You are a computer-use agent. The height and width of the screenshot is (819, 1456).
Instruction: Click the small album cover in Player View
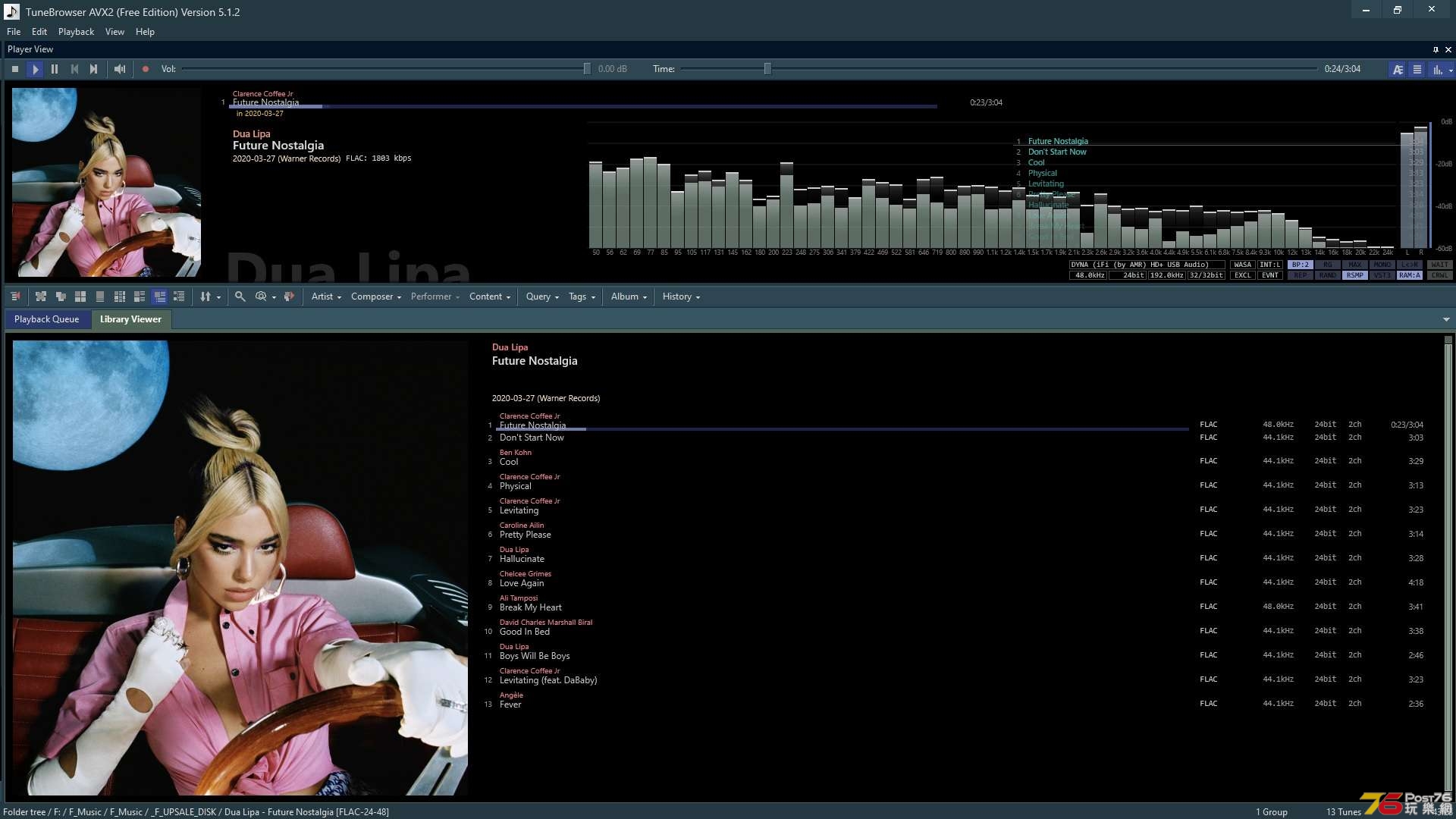(106, 182)
